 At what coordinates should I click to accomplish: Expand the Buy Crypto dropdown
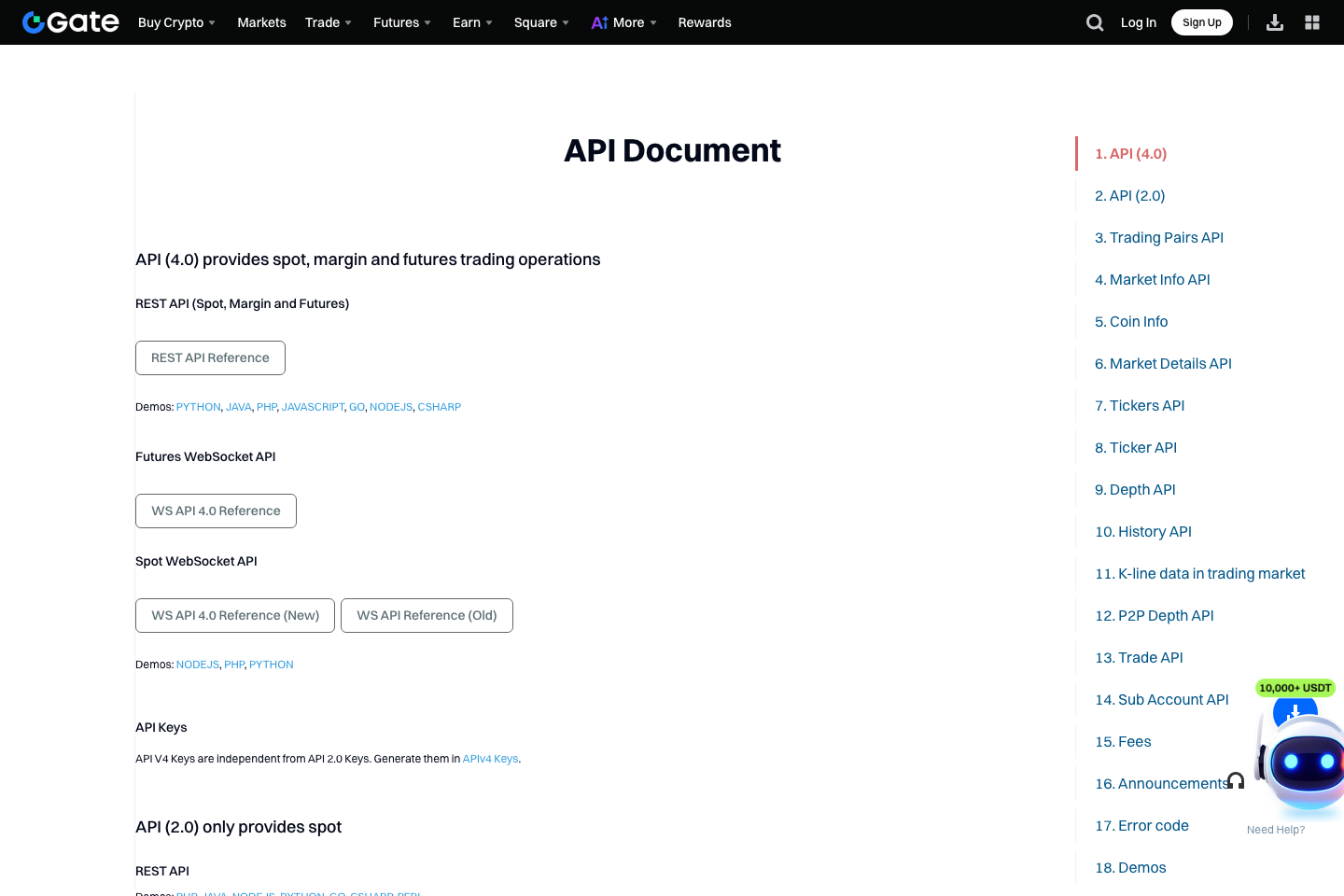(x=175, y=22)
